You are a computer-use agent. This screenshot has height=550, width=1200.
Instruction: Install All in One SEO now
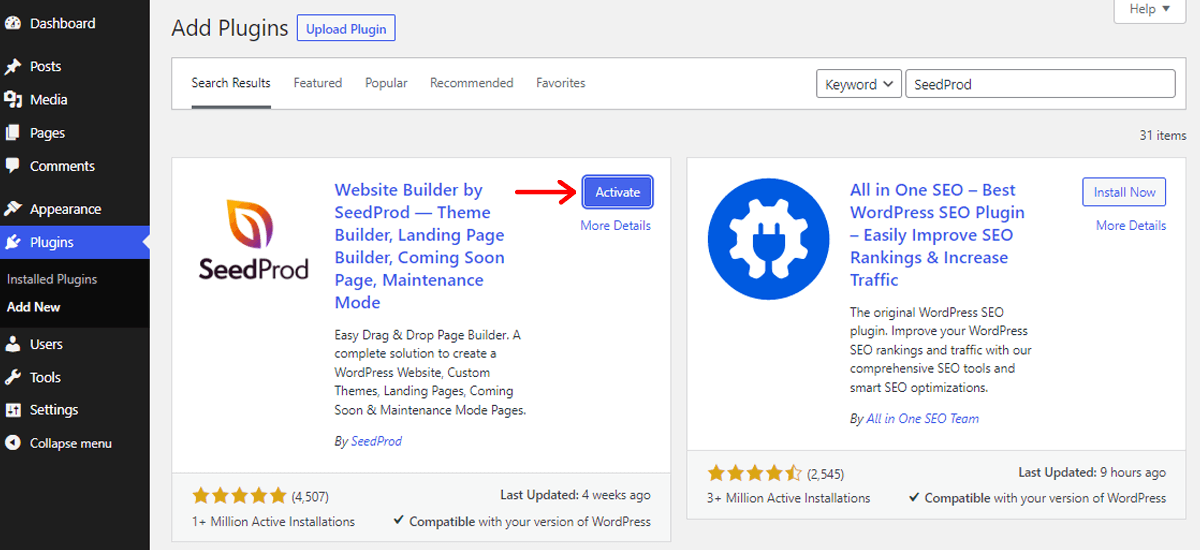pyautogui.click(x=1124, y=192)
